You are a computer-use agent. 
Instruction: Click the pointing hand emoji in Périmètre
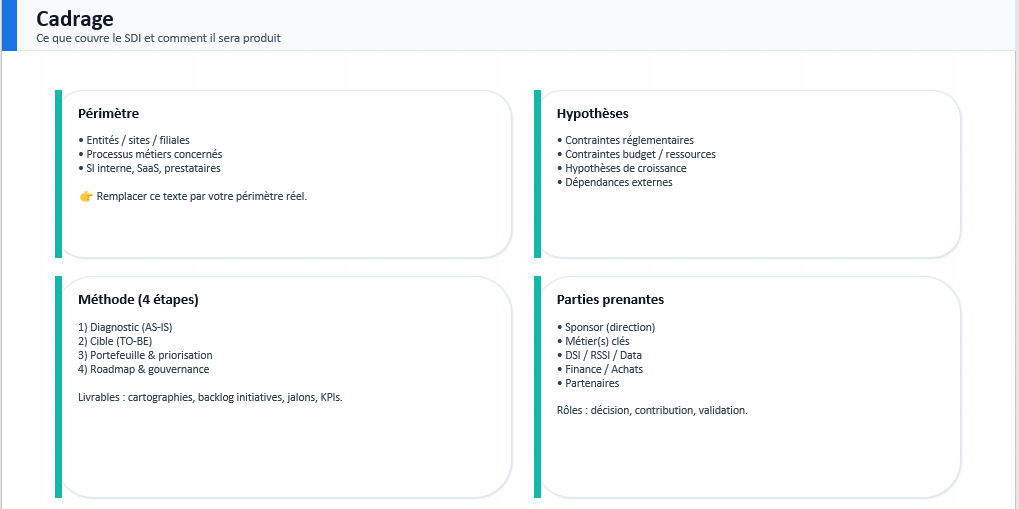(x=85, y=196)
